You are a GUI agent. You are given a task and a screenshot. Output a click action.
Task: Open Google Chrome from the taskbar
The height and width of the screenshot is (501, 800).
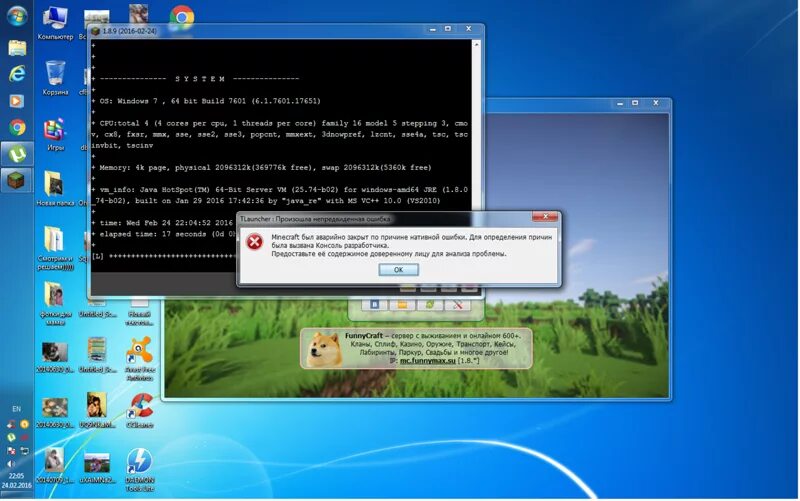[17, 128]
